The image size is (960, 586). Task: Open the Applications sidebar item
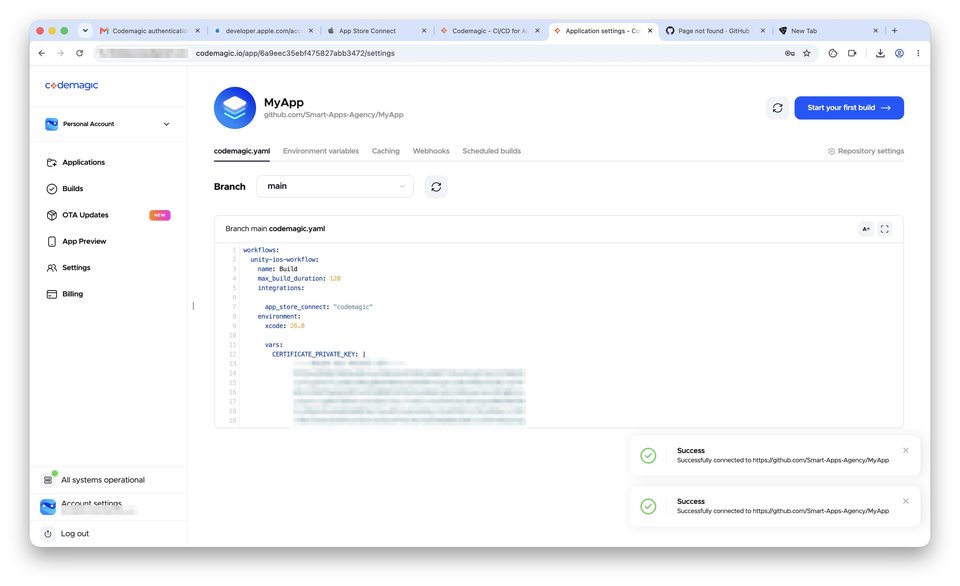(x=83, y=162)
